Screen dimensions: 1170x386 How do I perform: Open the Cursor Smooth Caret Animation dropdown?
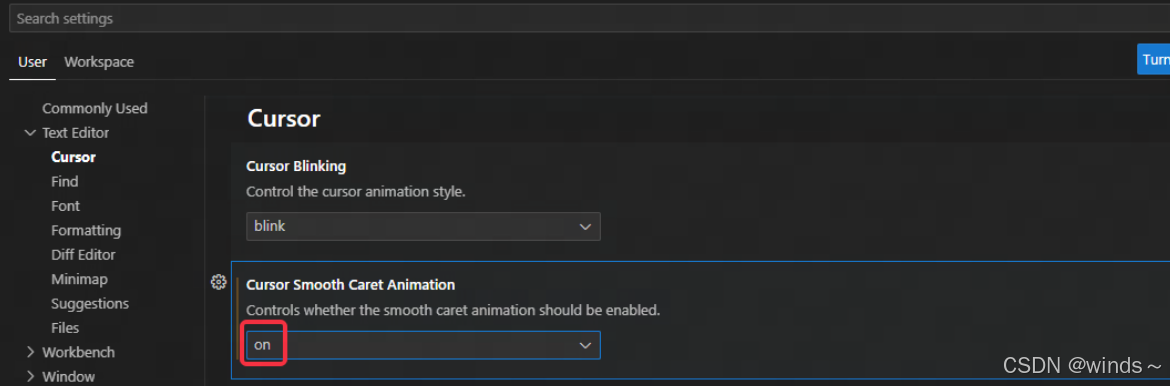[x=423, y=345]
